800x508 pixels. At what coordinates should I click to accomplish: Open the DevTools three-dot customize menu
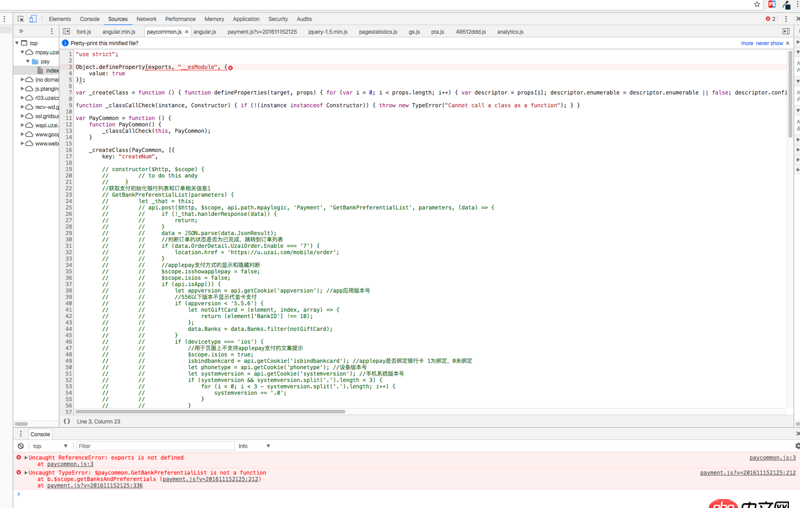coord(786,19)
